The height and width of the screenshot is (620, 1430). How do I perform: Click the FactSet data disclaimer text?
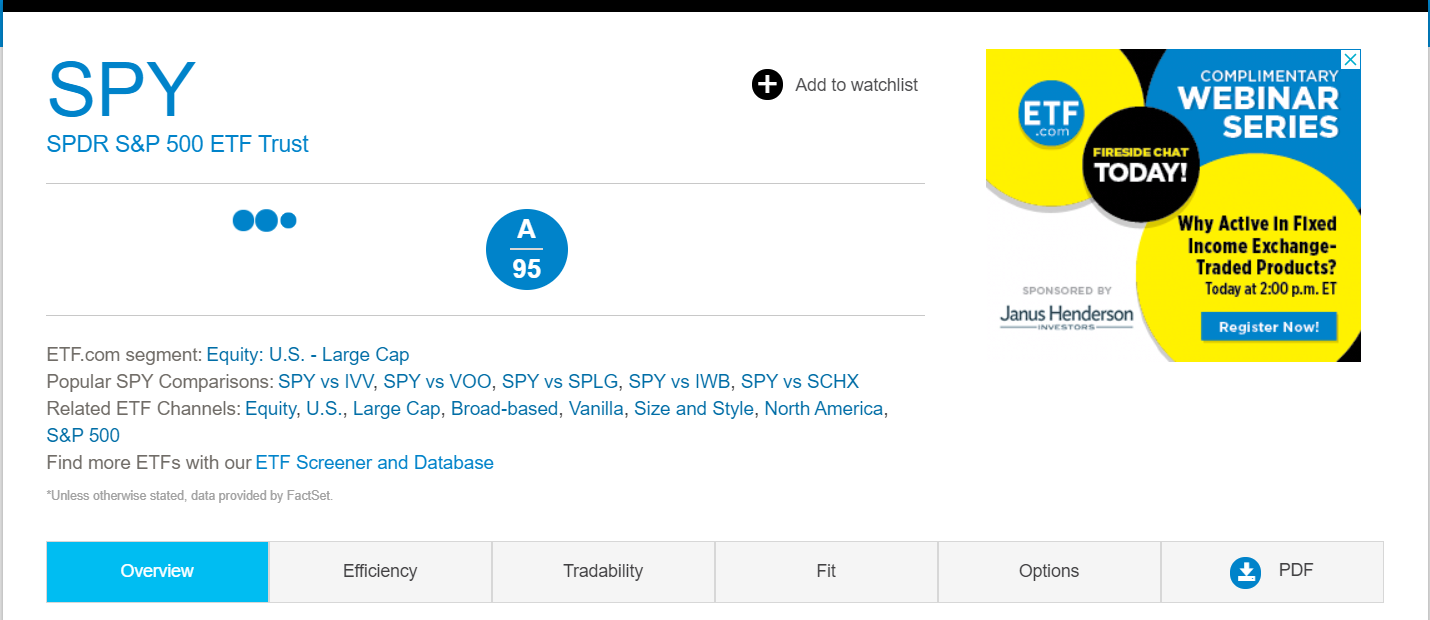(190, 495)
